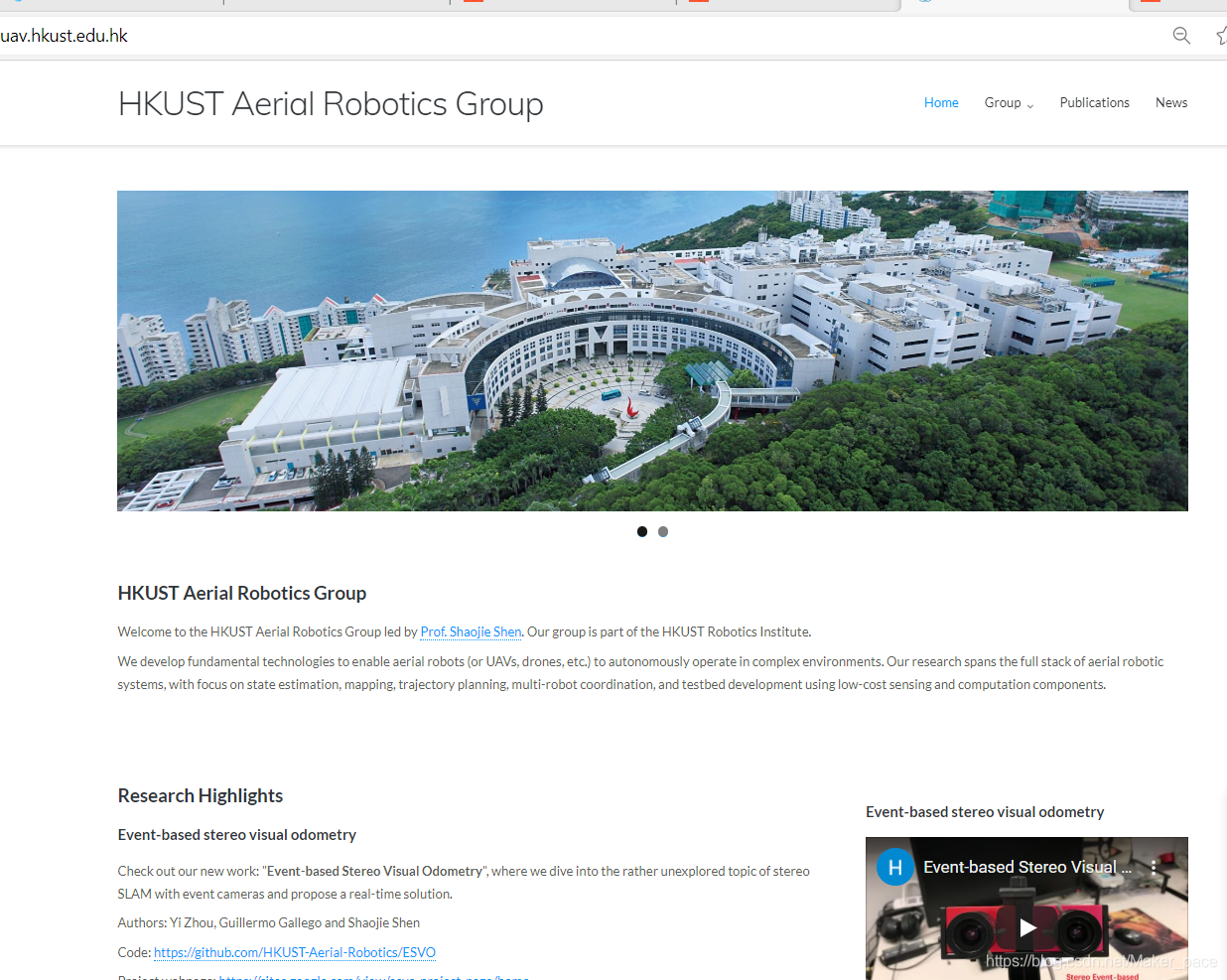Open the Publications navigation item
Screen dimensions: 1227x980
click(1094, 103)
